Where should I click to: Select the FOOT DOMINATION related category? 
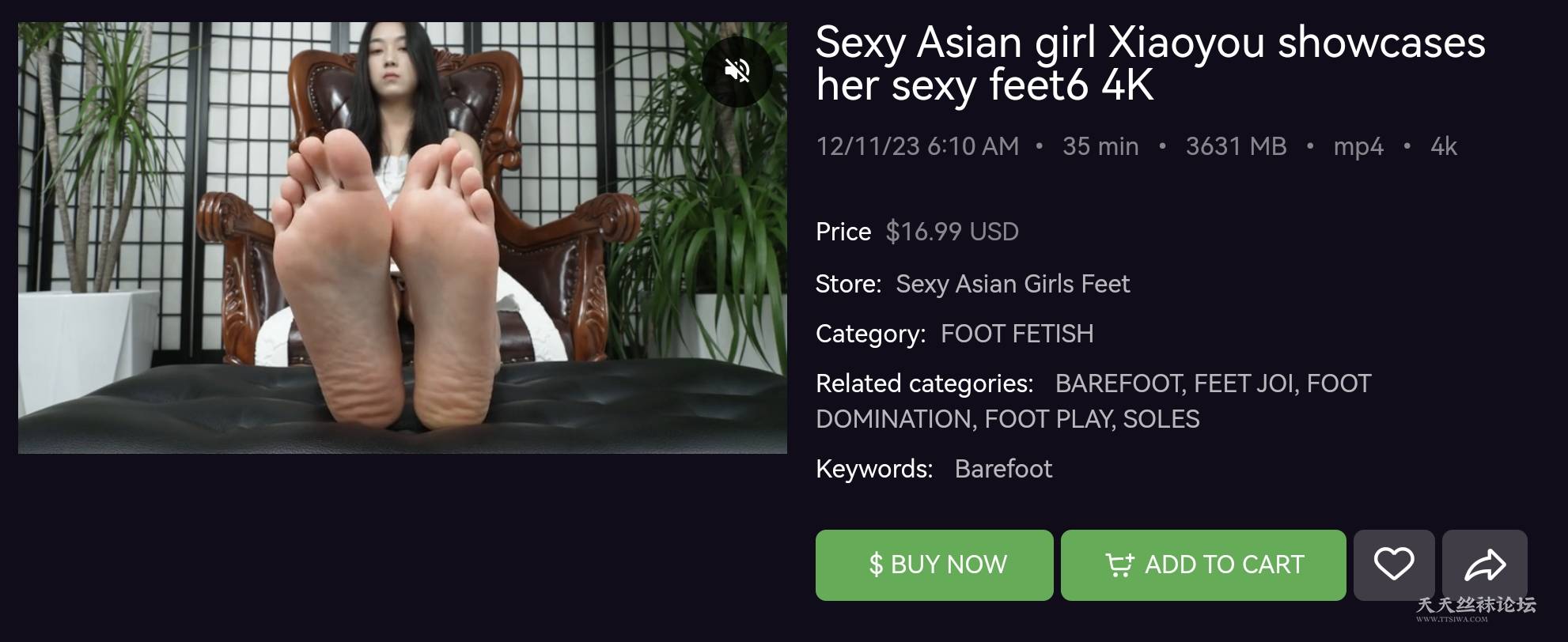click(x=1093, y=402)
